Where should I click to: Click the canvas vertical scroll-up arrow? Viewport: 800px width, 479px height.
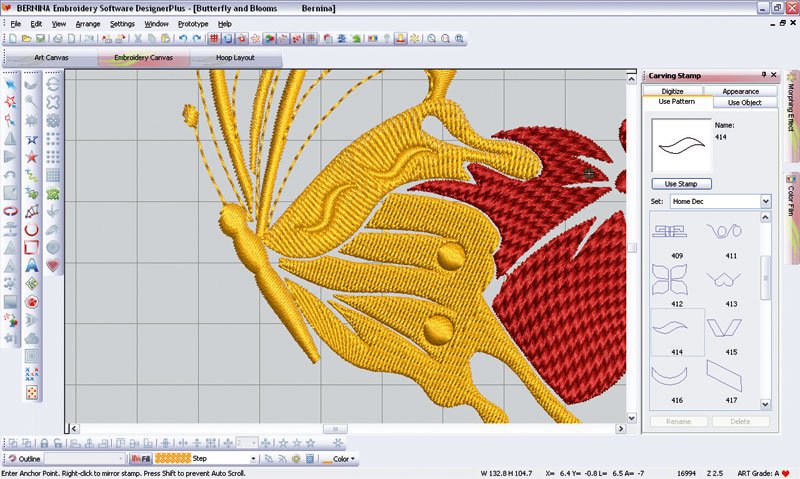[x=631, y=77]
